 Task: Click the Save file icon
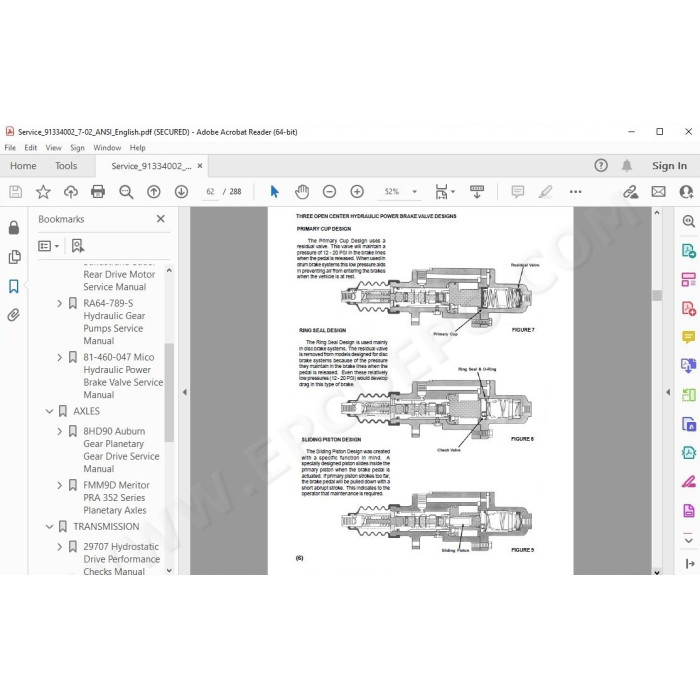click(x=16, y=192)
